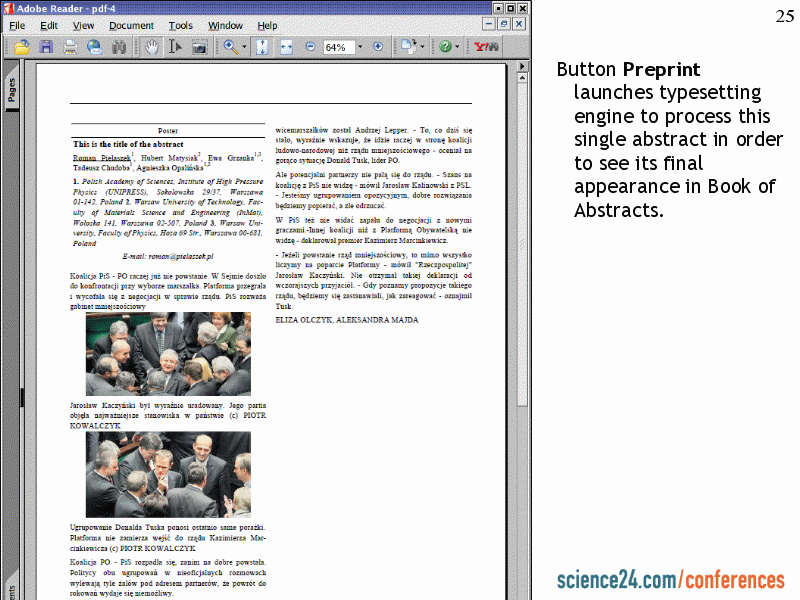Click the Save a copy floppy icon
Image resolution: width=800 pixels, height=600 pixels.
pos(46,47)
